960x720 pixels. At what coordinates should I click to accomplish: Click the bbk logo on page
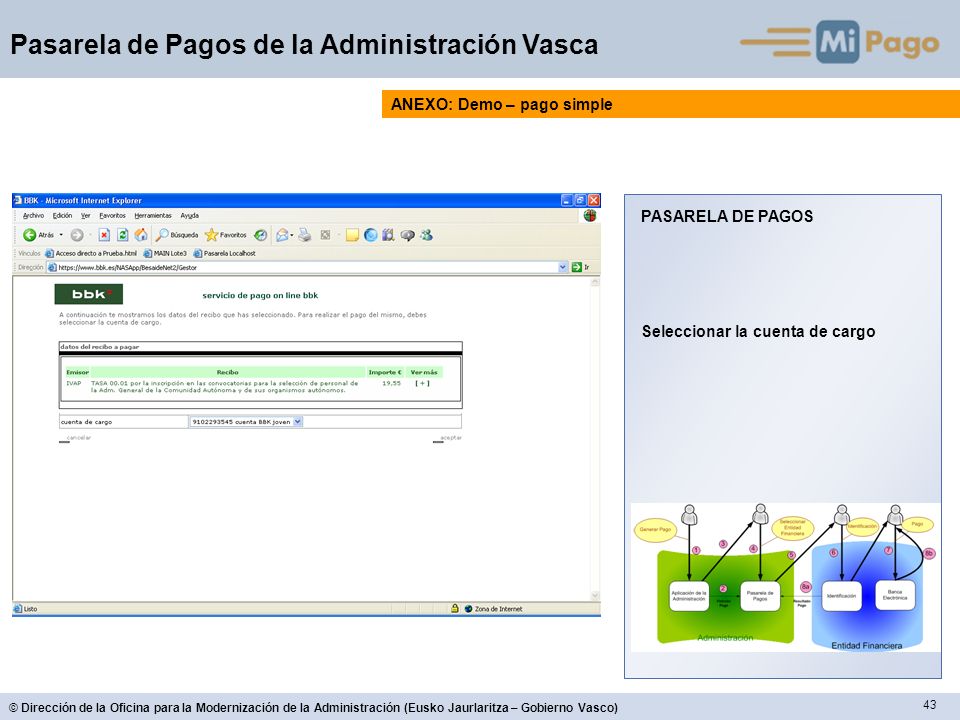(x=89, y=294)
